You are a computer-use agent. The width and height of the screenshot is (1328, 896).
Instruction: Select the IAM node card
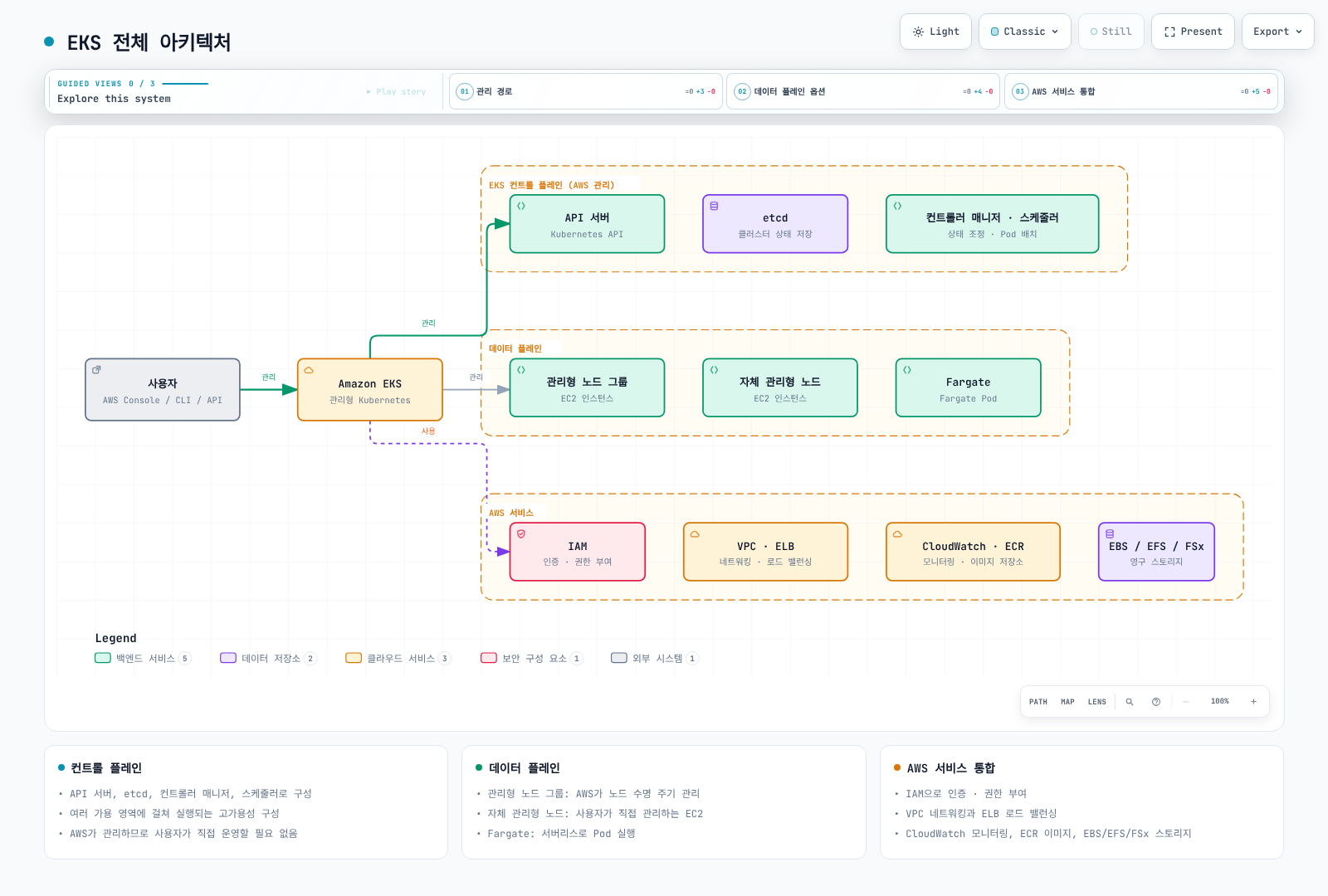pyautogui.click(x=578, y=552)
